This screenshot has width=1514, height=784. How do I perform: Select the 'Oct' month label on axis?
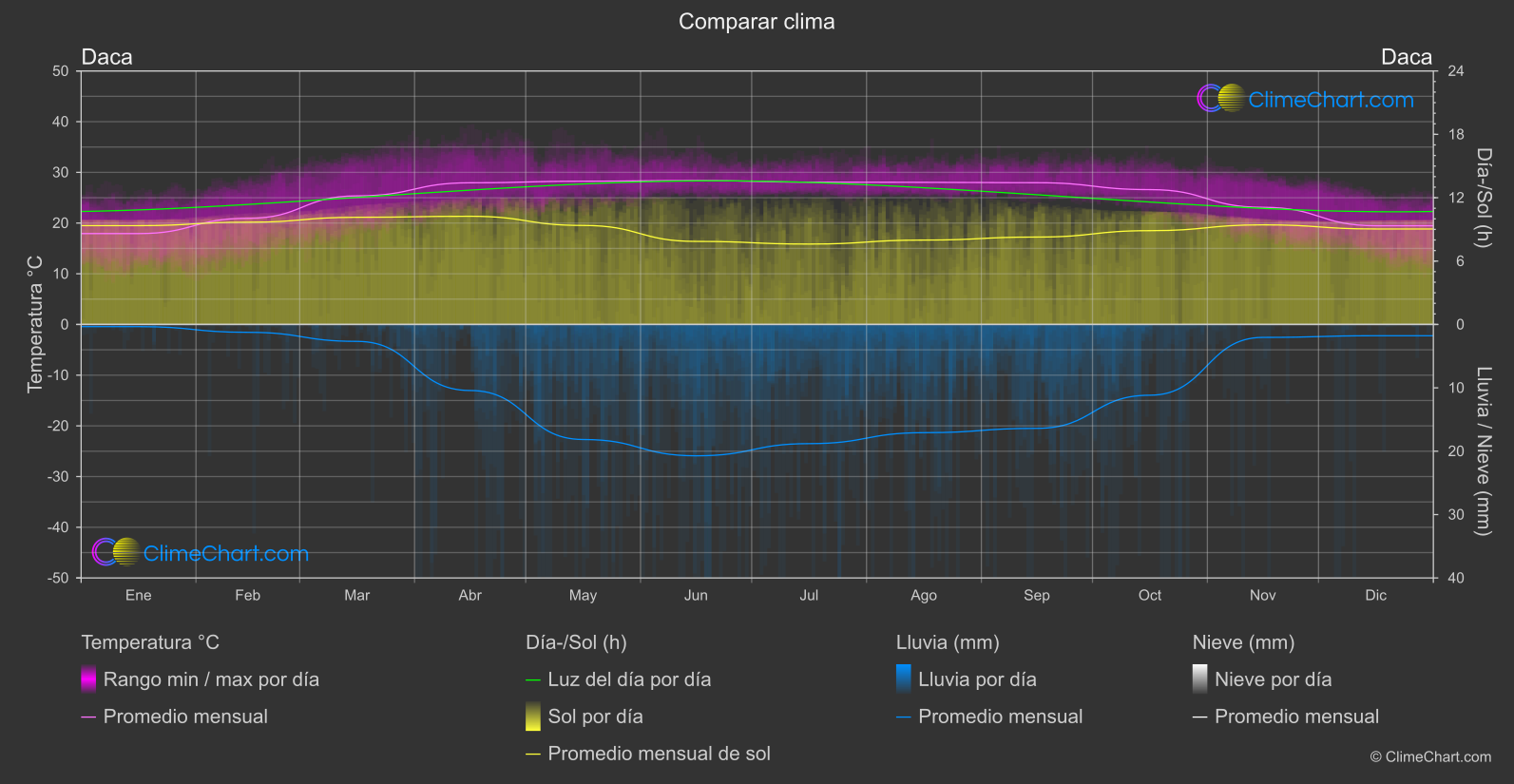pos(1150,595)
